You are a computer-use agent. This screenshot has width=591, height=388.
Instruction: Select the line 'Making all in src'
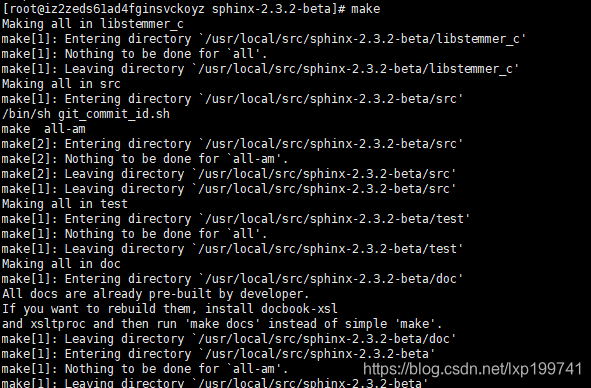click(61, 84)
